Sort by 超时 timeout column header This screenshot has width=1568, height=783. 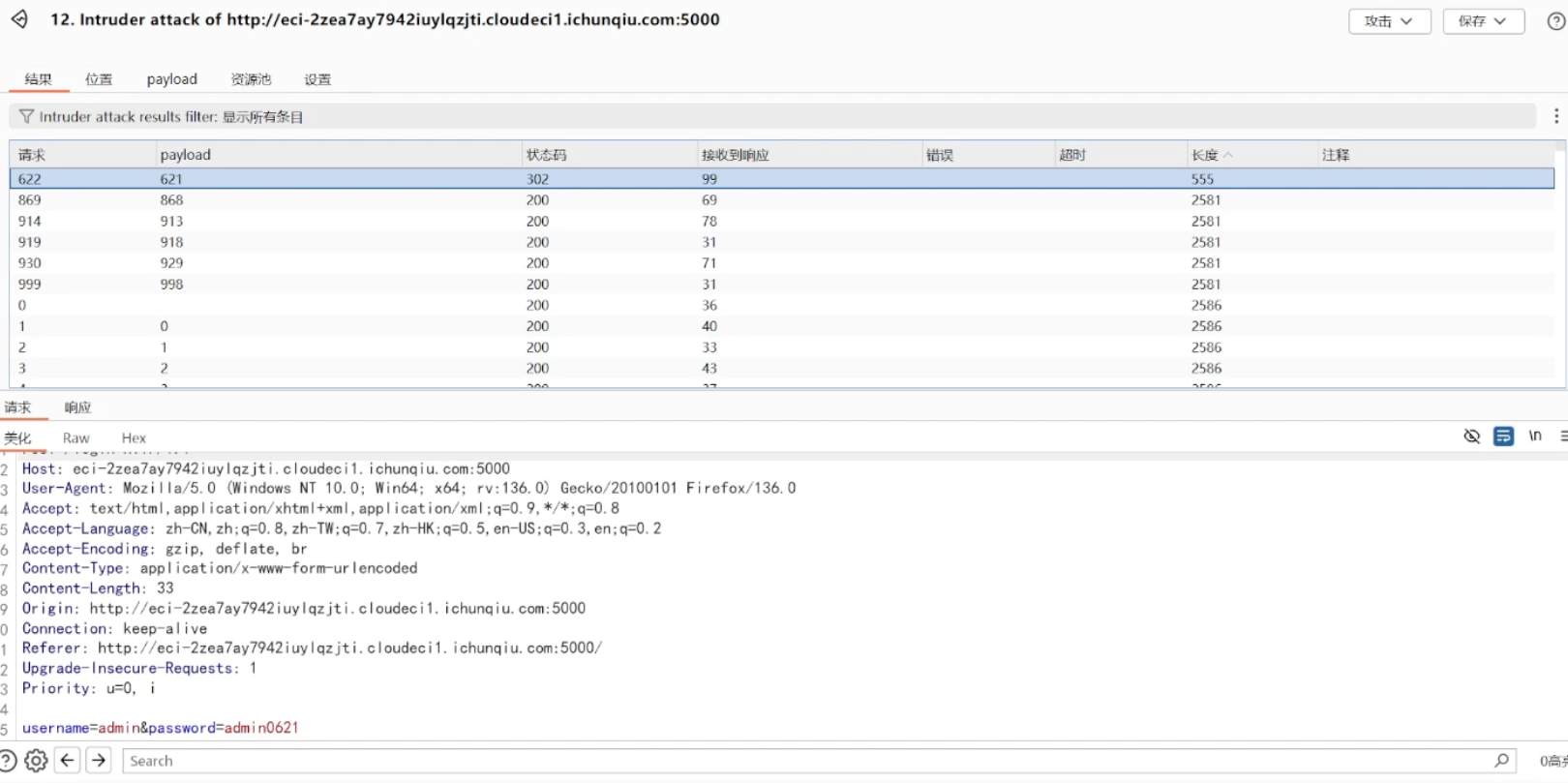tap(1121, 155)
